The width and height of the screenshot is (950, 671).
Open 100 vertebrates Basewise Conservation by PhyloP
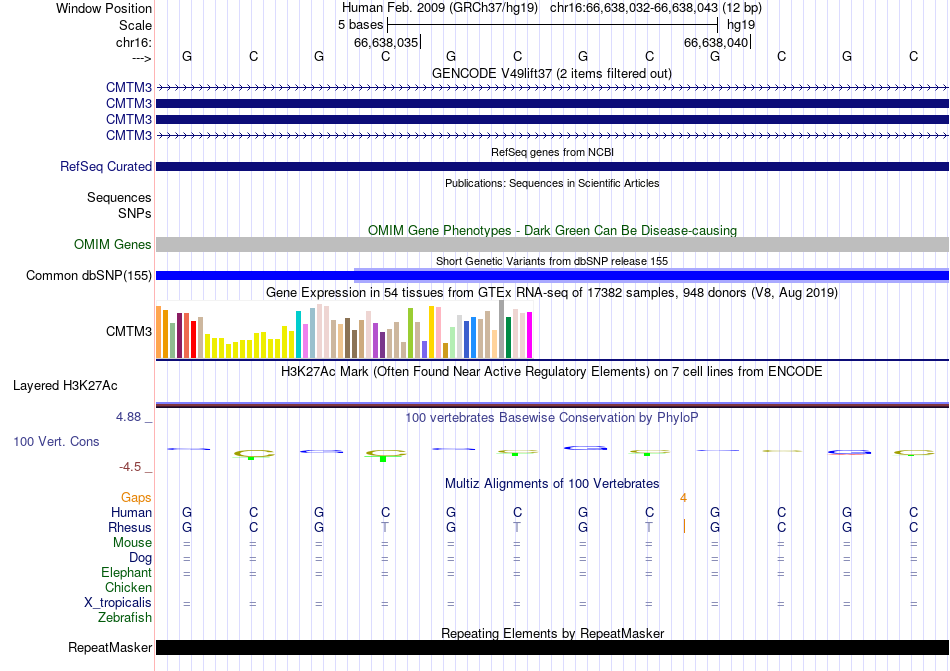(x=552, y=417)
